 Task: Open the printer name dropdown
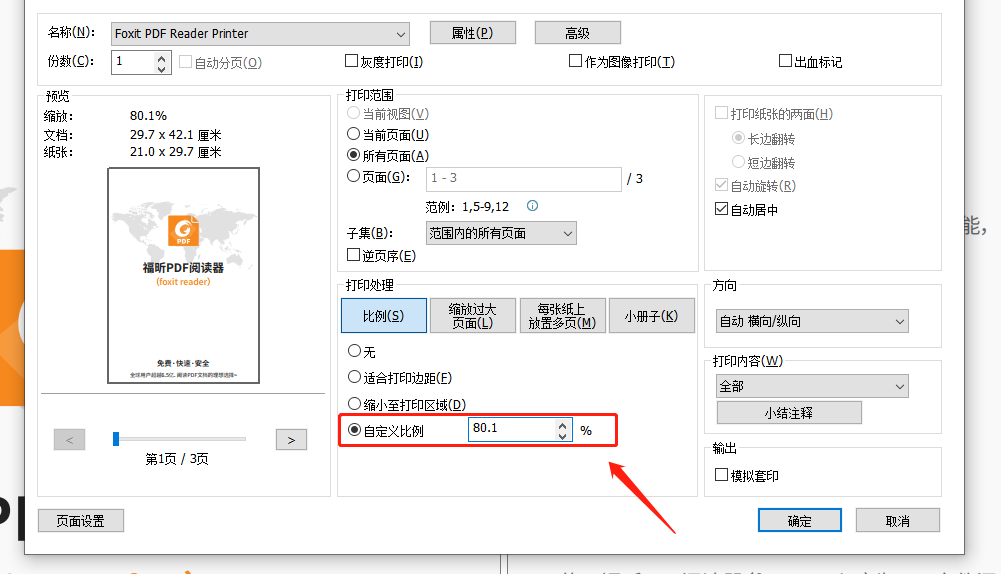click(x=400, y=33)
